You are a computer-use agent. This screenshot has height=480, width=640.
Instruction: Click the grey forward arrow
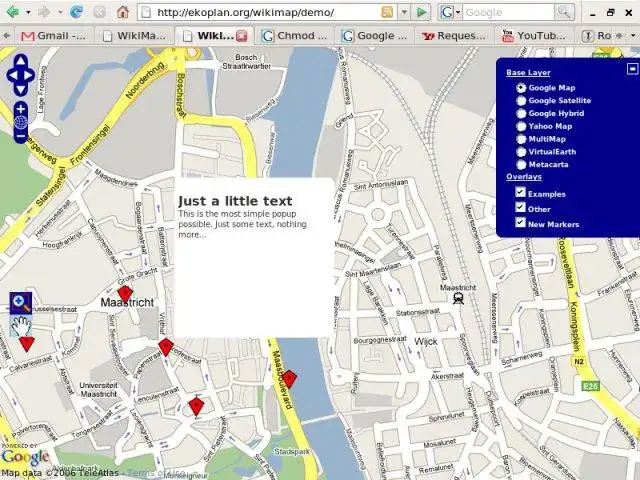point(44,12)
